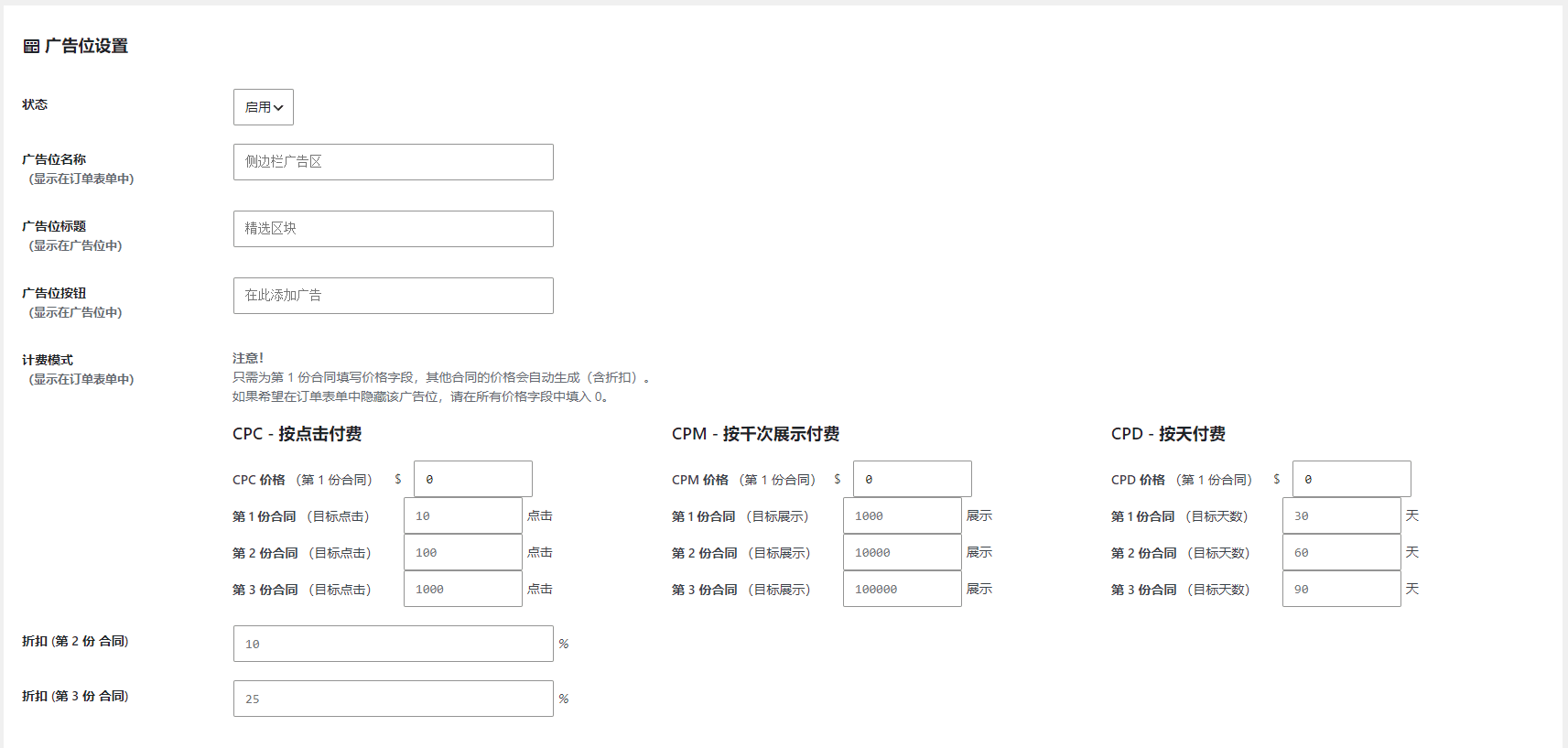Click the CPD 第 2 份合同 目标天数 field
1568x748 pixels.
point(1342,552)
